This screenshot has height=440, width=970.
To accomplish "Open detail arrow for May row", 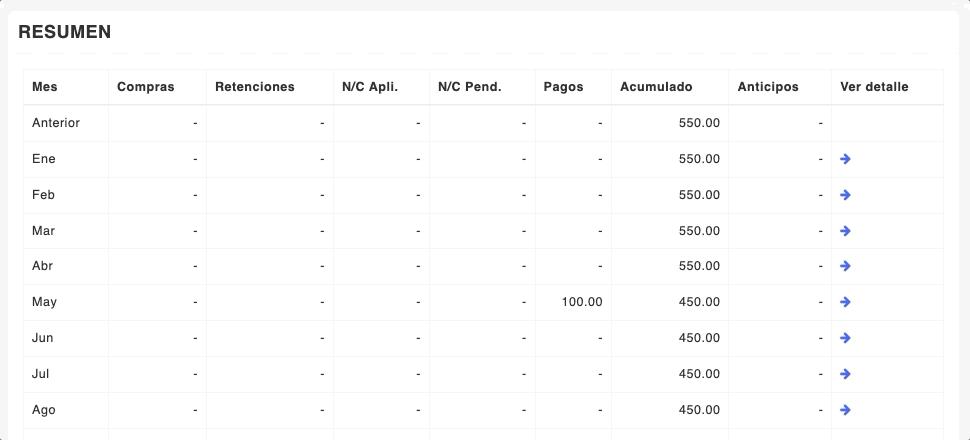I will (845, 302).
